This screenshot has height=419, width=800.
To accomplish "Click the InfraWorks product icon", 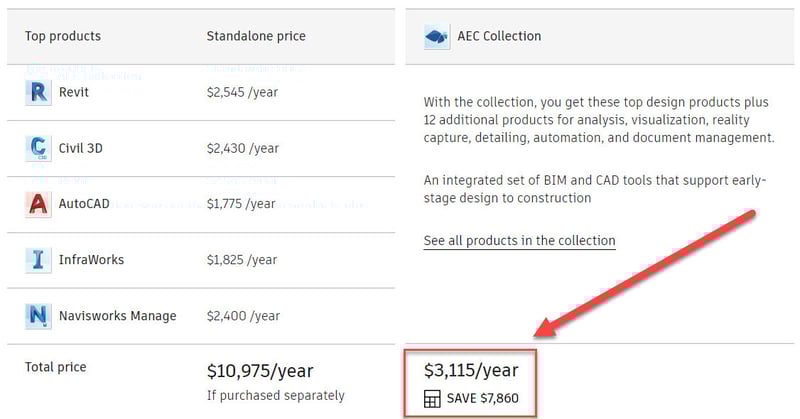I will coord(38,260).
